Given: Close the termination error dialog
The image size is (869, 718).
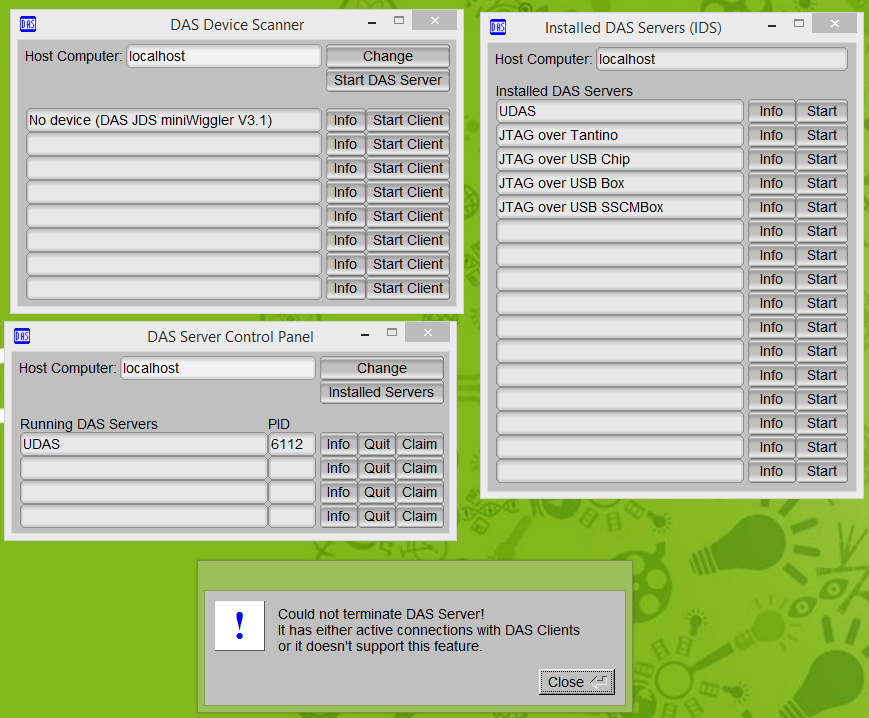Looking at the screenshot, I should pos(576,681).
